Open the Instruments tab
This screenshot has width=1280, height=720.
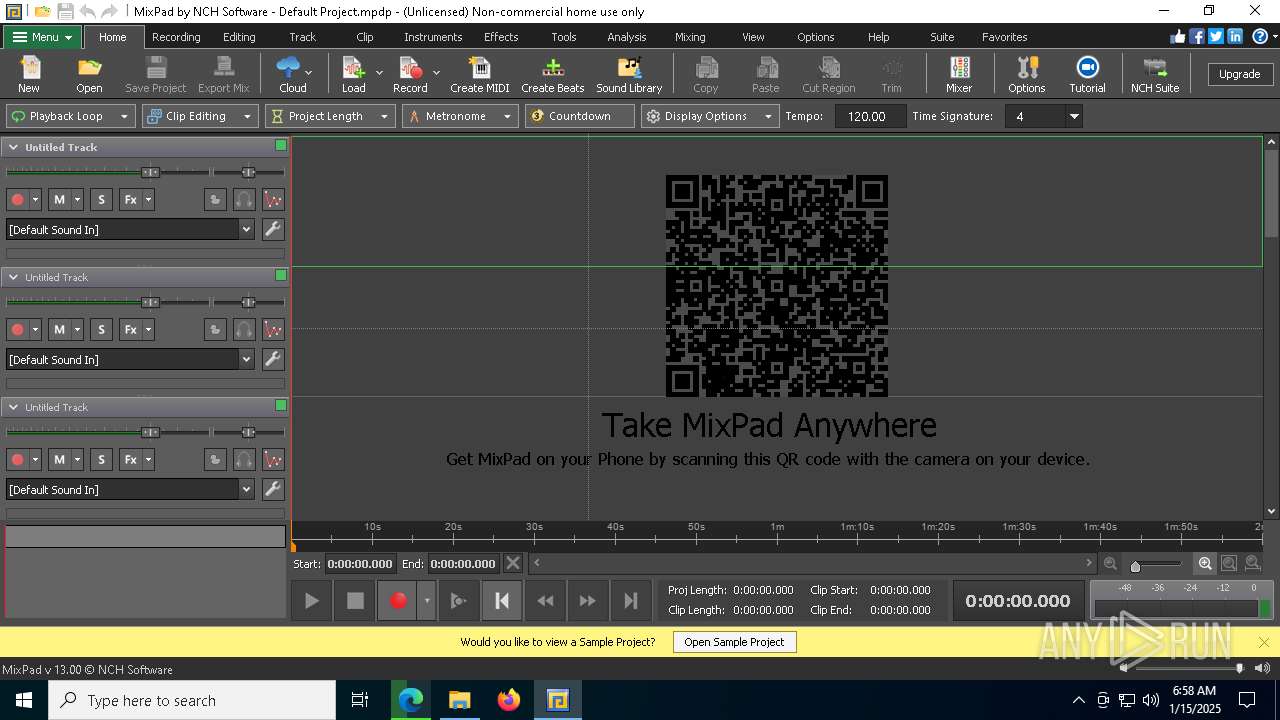pos(433,37)
